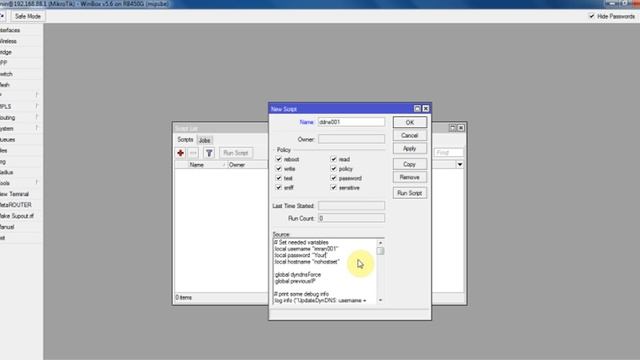Click the red plus add script icon

pos(180,153)
